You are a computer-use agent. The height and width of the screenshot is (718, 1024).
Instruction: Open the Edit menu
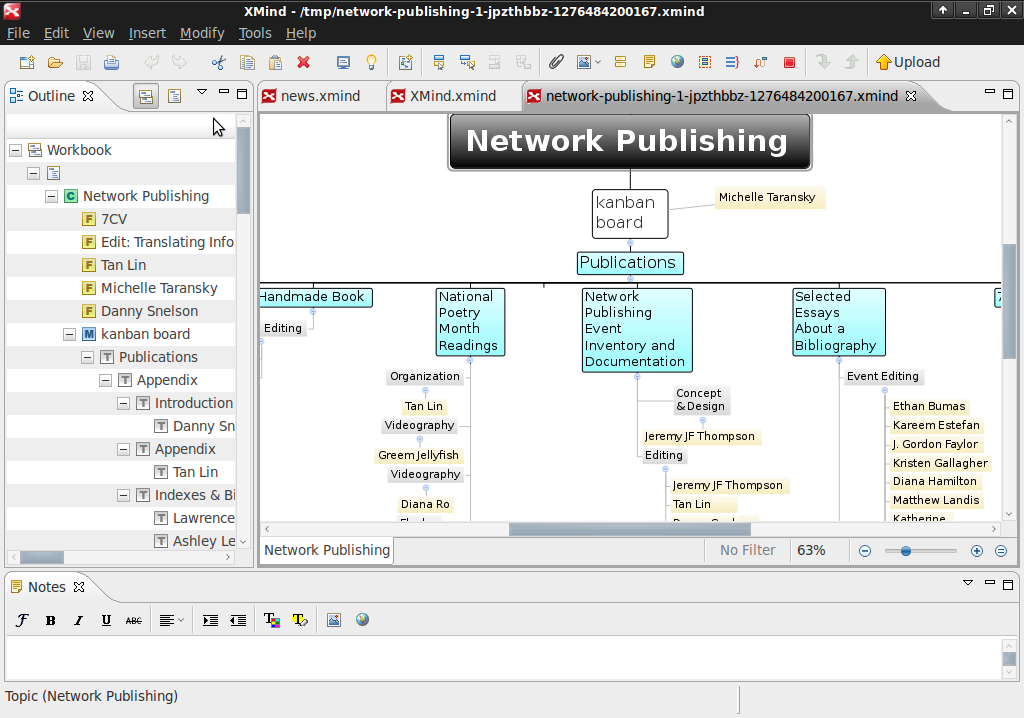click(56, 33)
